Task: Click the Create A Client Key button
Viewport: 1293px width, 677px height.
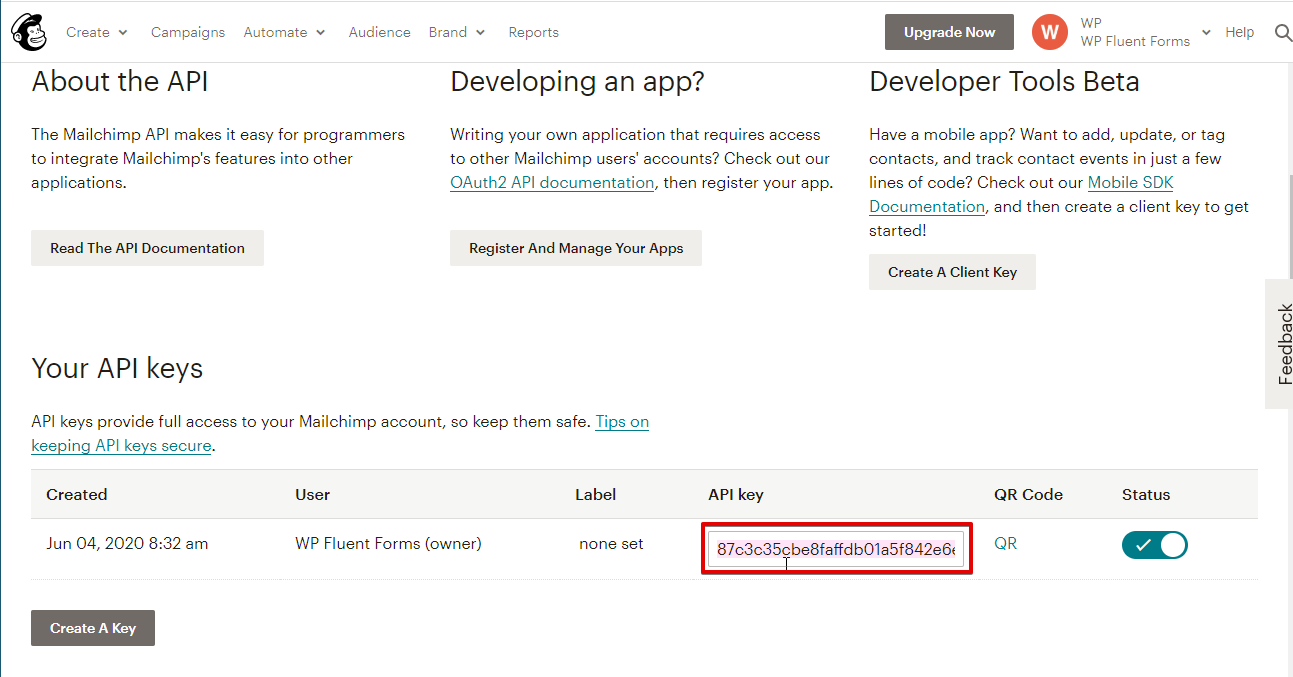Action: tap(952, 272)
